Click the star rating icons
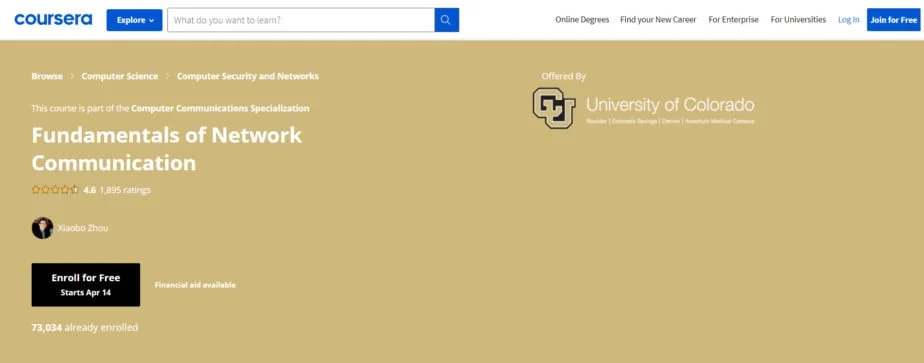Screen dimensions: 924x363 pos(55,190)
